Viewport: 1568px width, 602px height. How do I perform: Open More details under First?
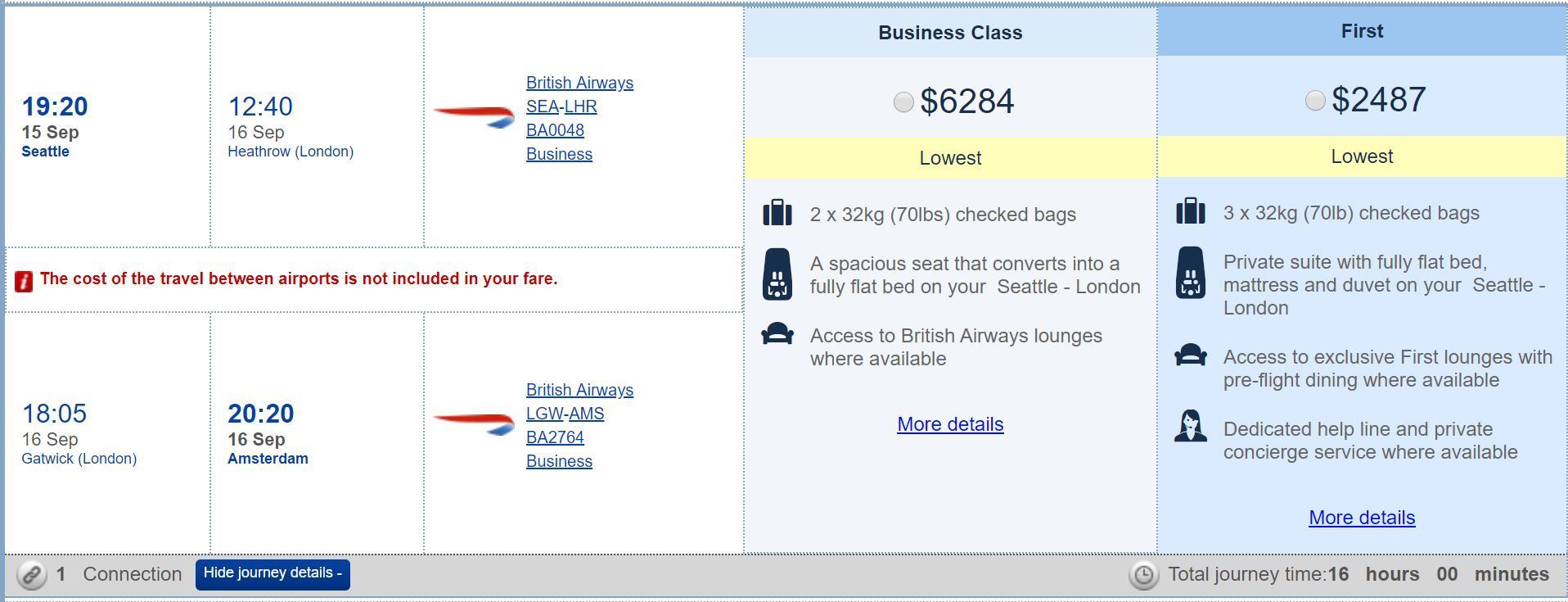tap(1362, 518)
